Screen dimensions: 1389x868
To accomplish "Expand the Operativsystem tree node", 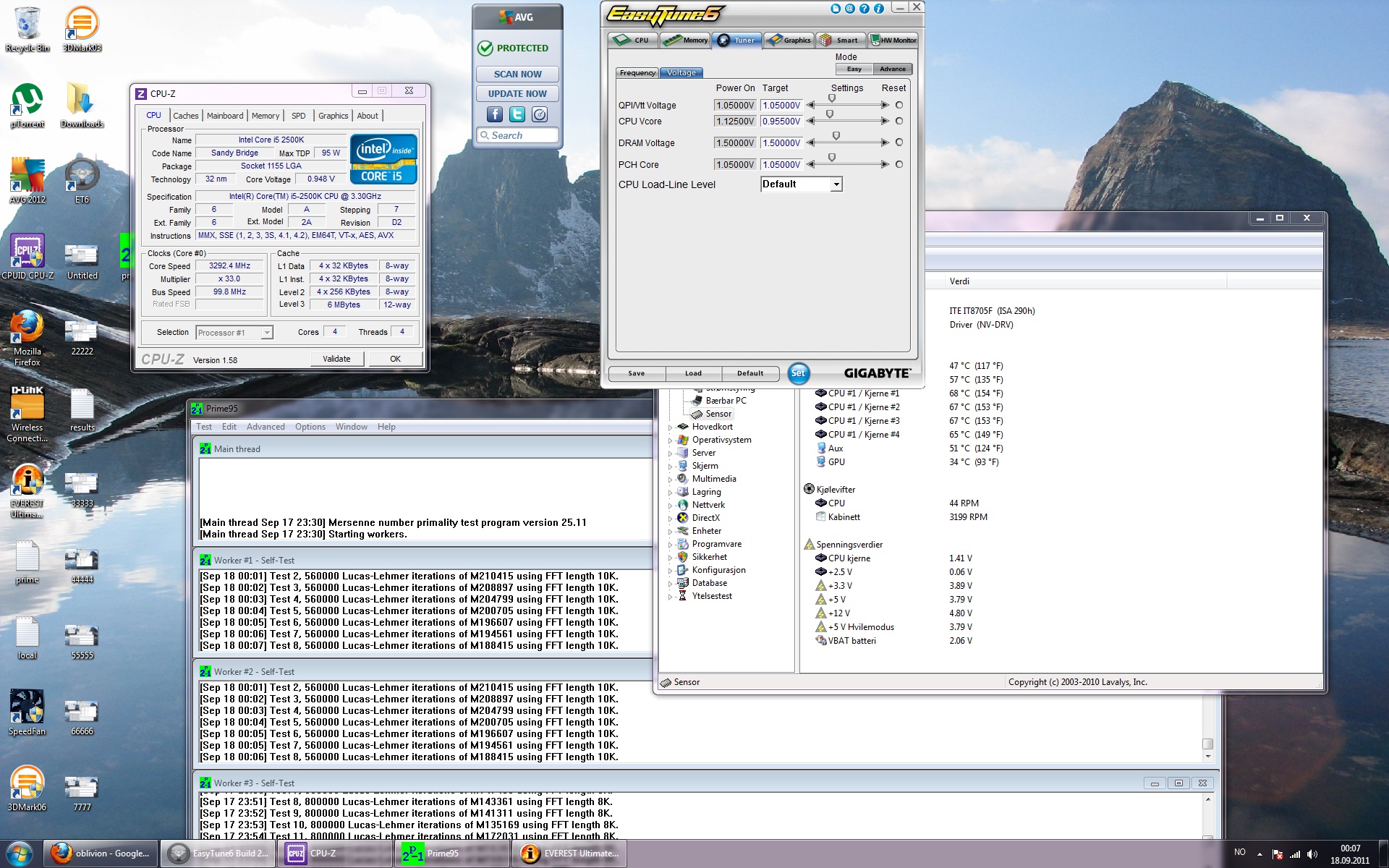I will (670, 441).
